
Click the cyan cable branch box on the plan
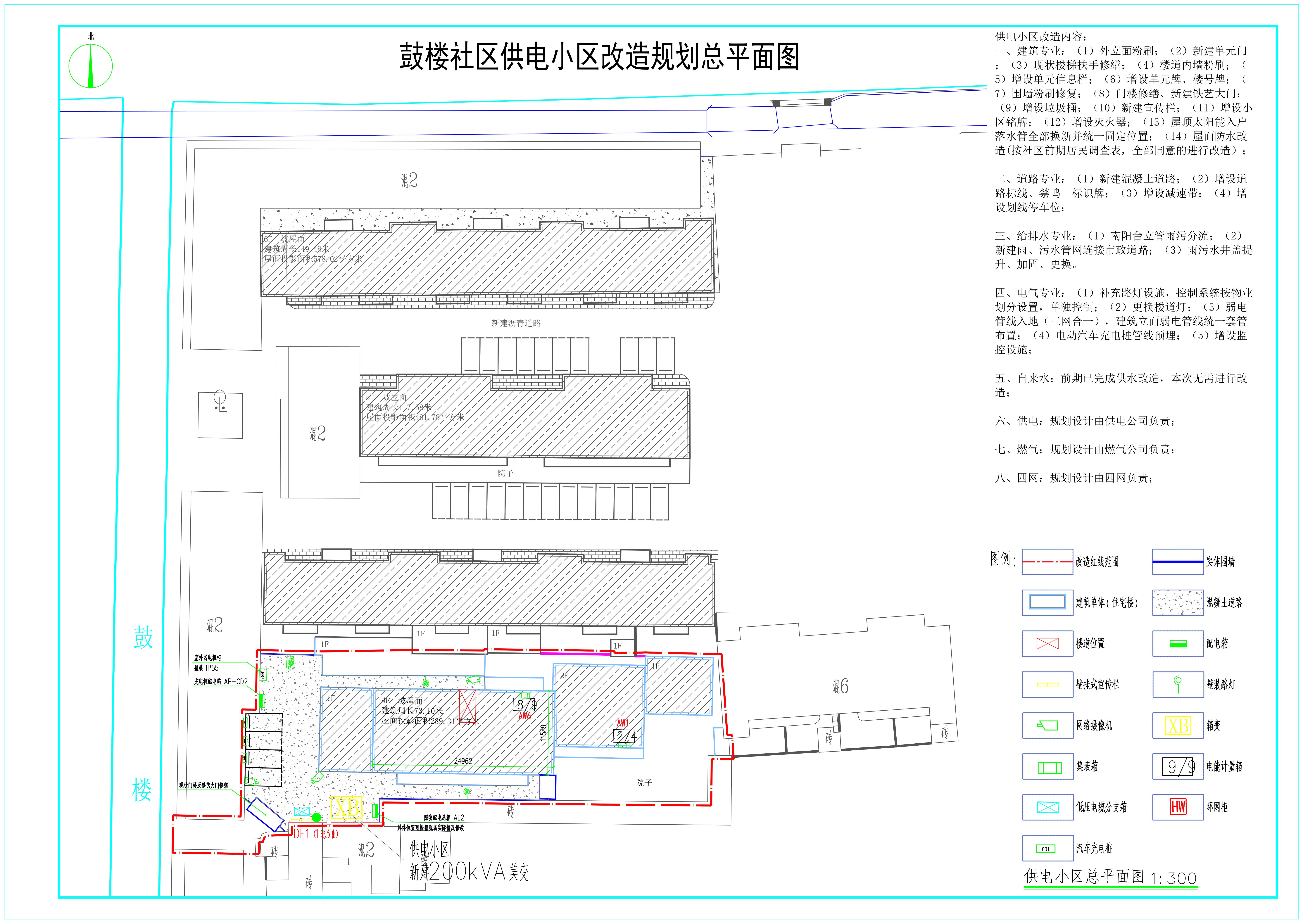[x=302, y=812]
